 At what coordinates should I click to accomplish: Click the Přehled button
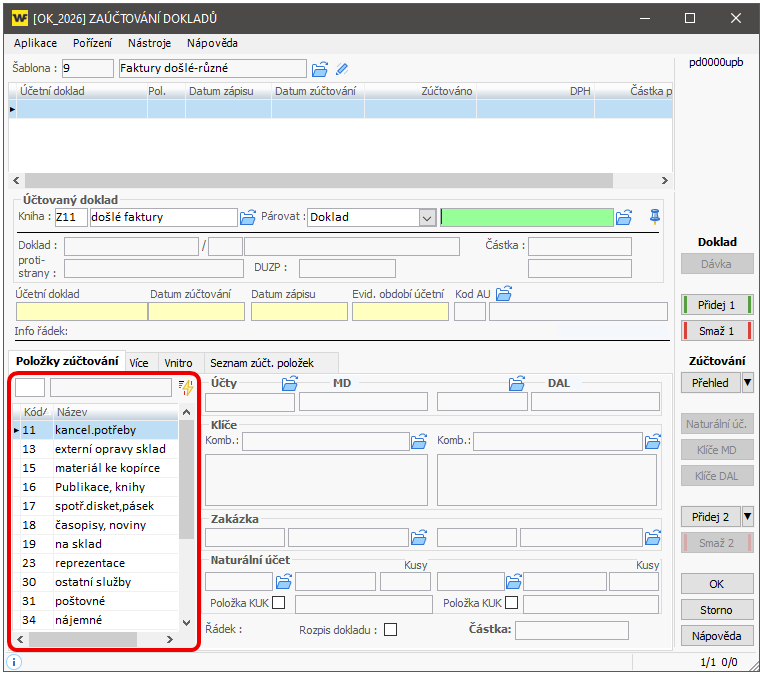click(710, 383)
